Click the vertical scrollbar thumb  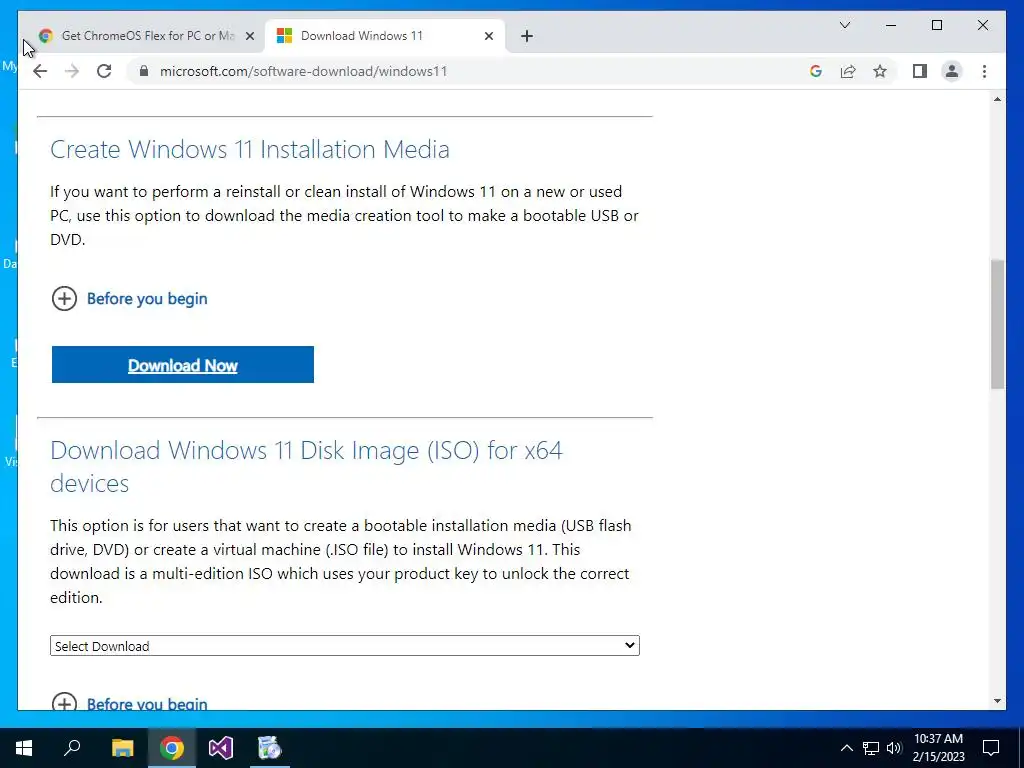997,324
